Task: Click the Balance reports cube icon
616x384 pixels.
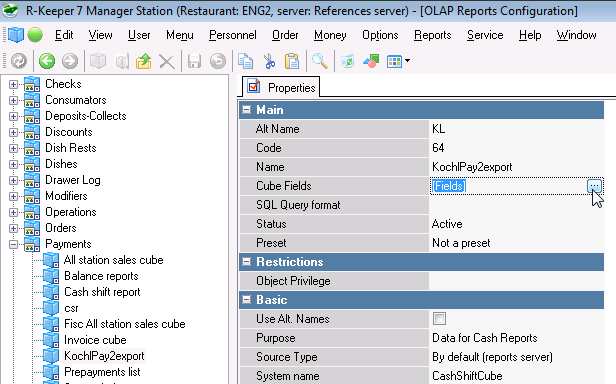Action: [51, 276]
